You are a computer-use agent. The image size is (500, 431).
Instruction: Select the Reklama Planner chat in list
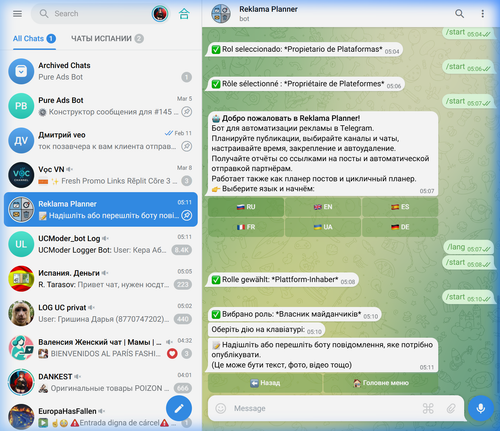(101, 209)
